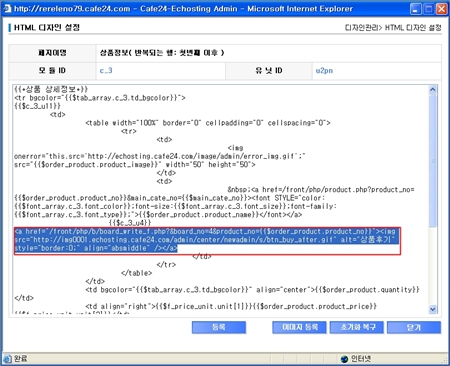Viewport: 450px width, 366px height.
Task: Click the <table width="100%" code line
Action: pyautogui.click(x=208, y=123)
